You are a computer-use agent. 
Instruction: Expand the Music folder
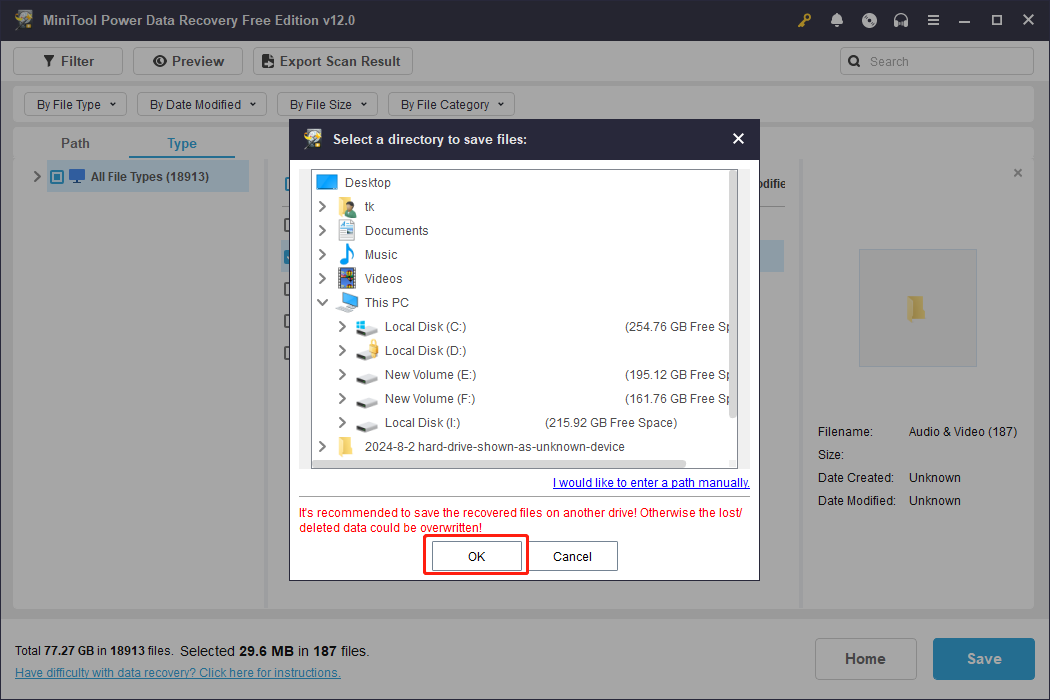[x=322, y=255]
